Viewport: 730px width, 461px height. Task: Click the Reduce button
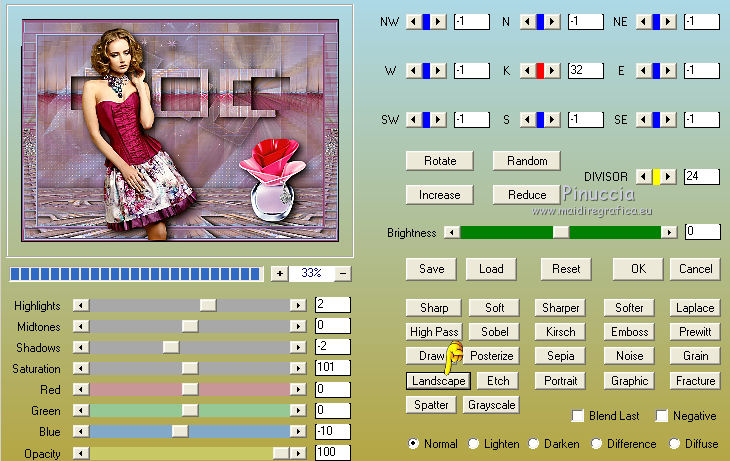527,195
